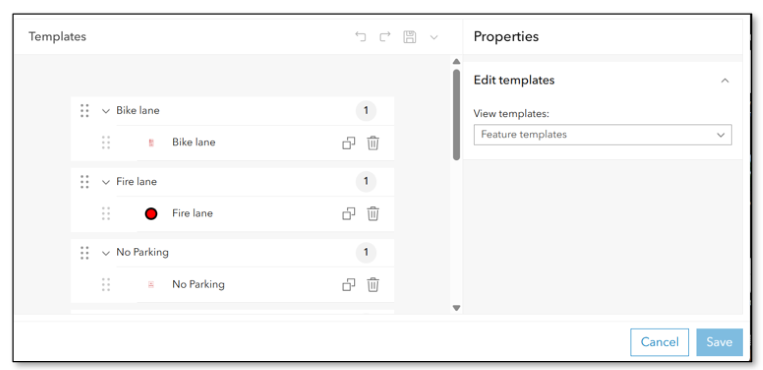Click the Templates panel title

57,37
